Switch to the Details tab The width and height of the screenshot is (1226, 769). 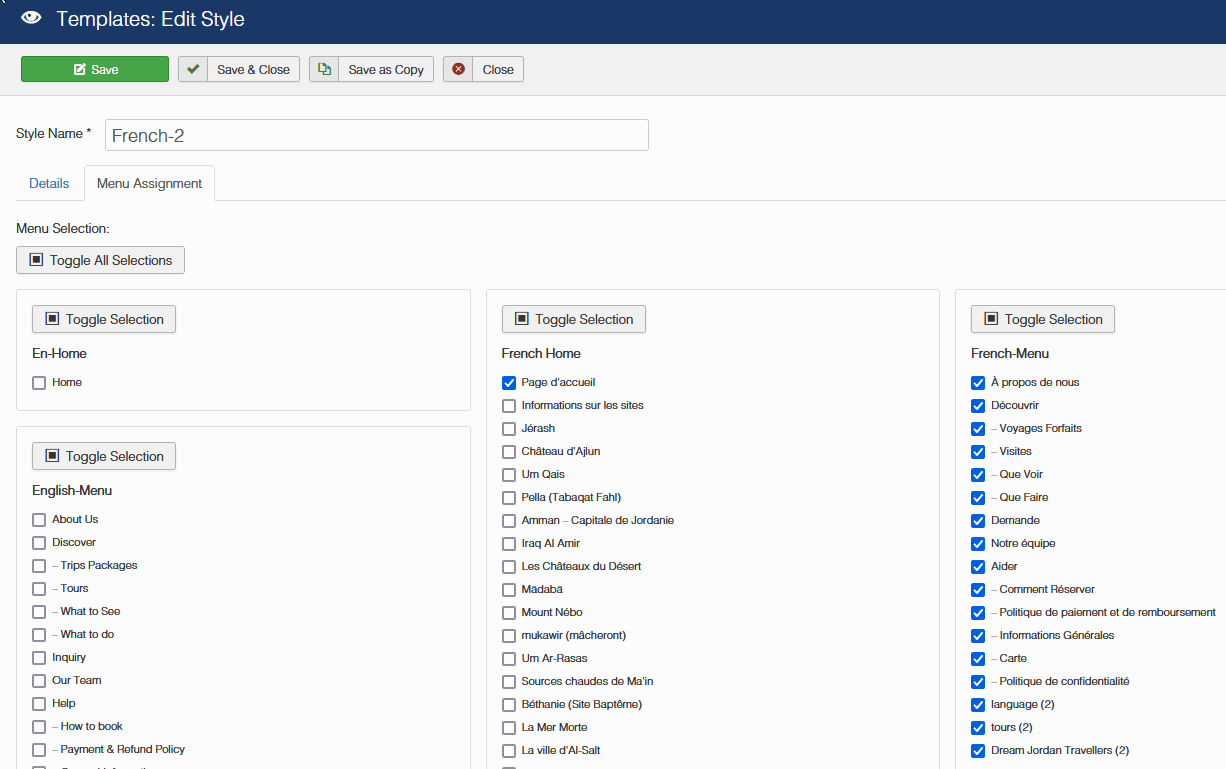(49, 183)
